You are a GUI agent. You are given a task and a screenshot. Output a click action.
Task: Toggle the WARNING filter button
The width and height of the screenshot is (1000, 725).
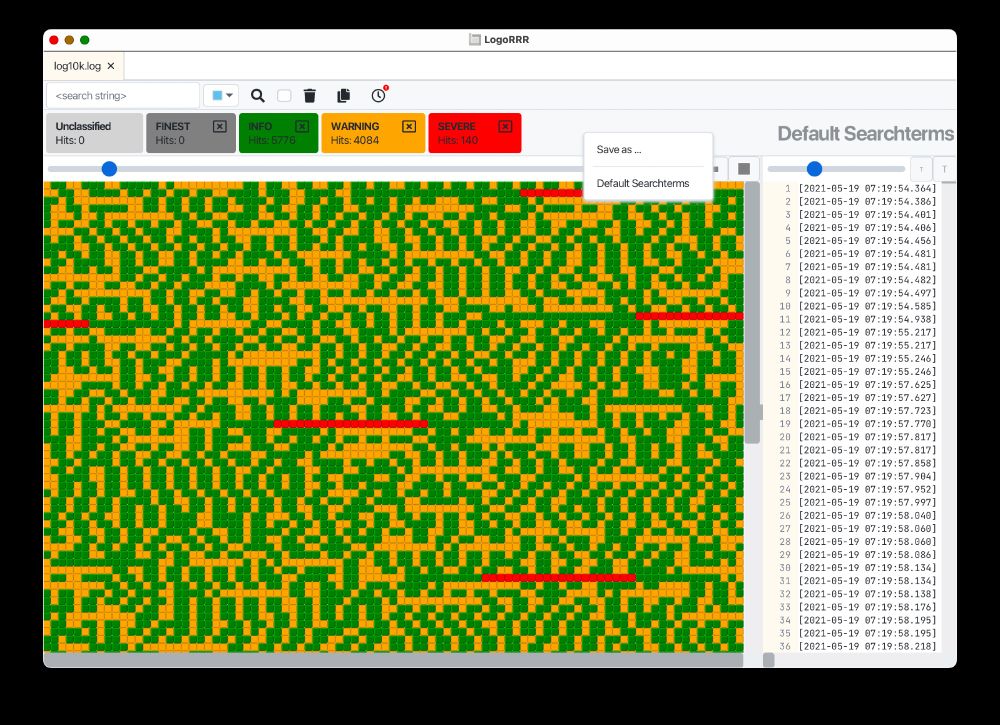point(373,133)
